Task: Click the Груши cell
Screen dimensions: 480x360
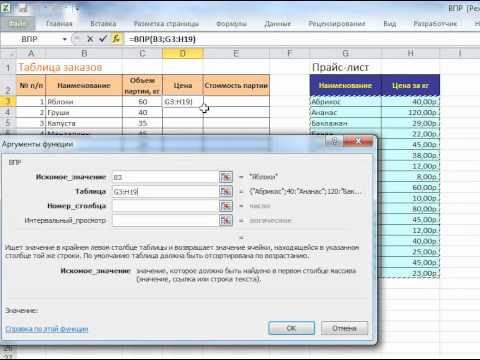Action: click(x=84, y=112)
